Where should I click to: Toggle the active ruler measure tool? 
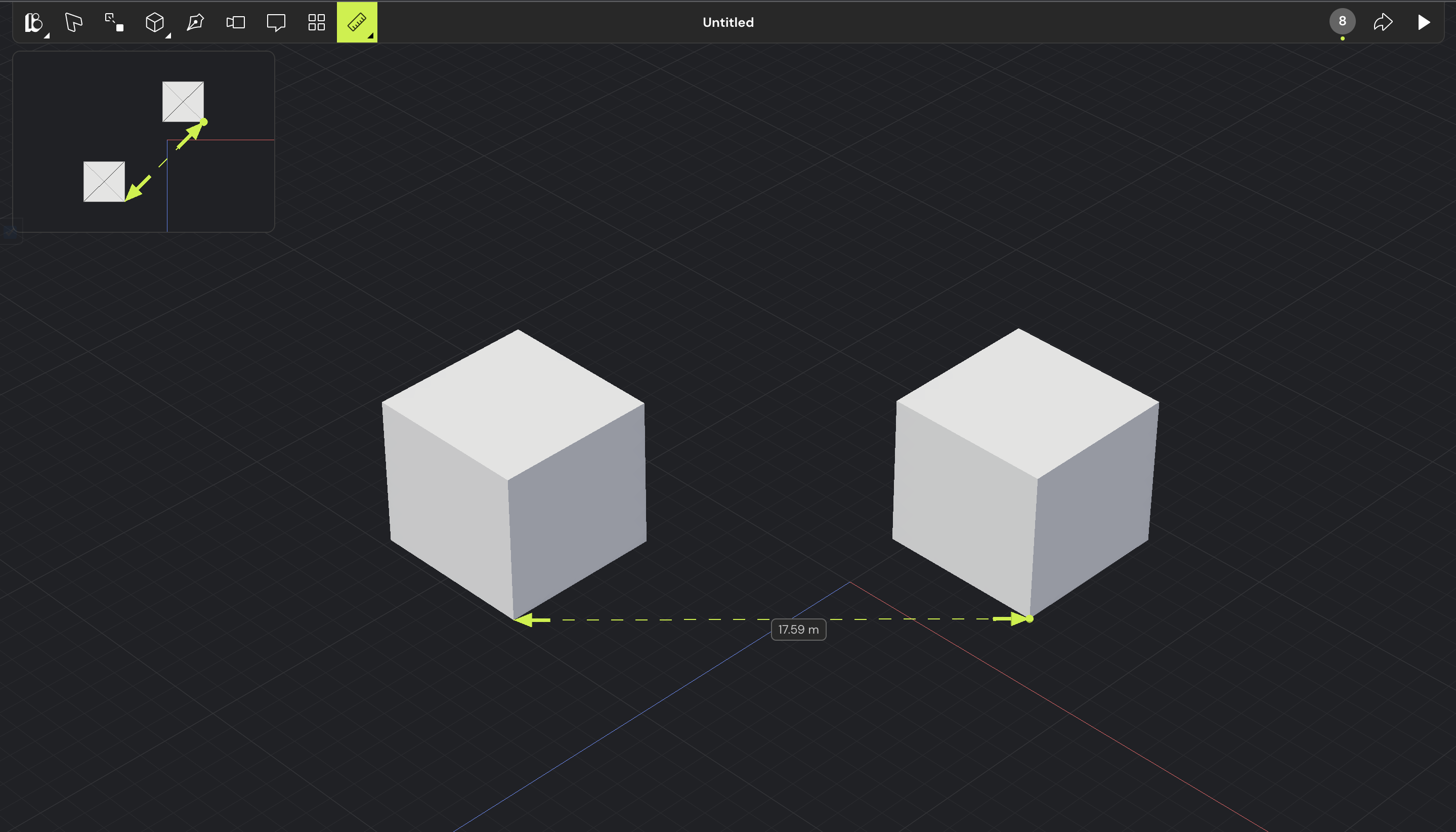(356, 22)
